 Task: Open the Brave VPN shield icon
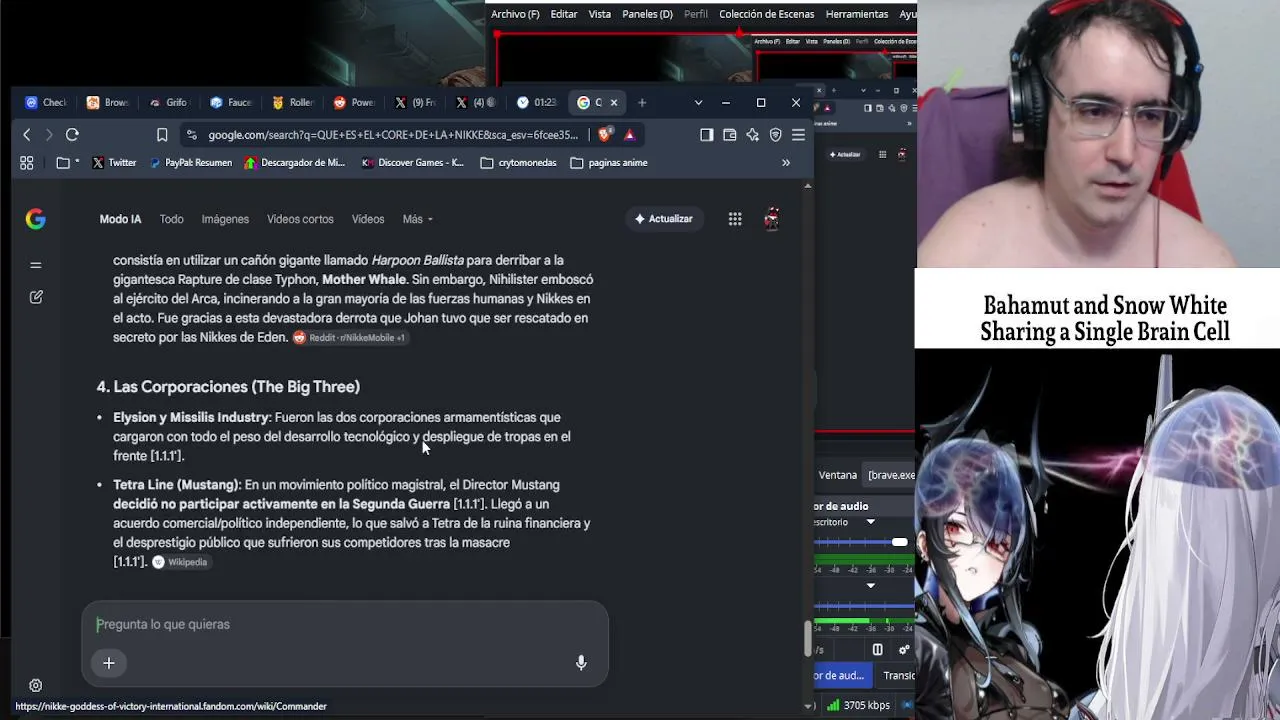(x=775, y=135)
